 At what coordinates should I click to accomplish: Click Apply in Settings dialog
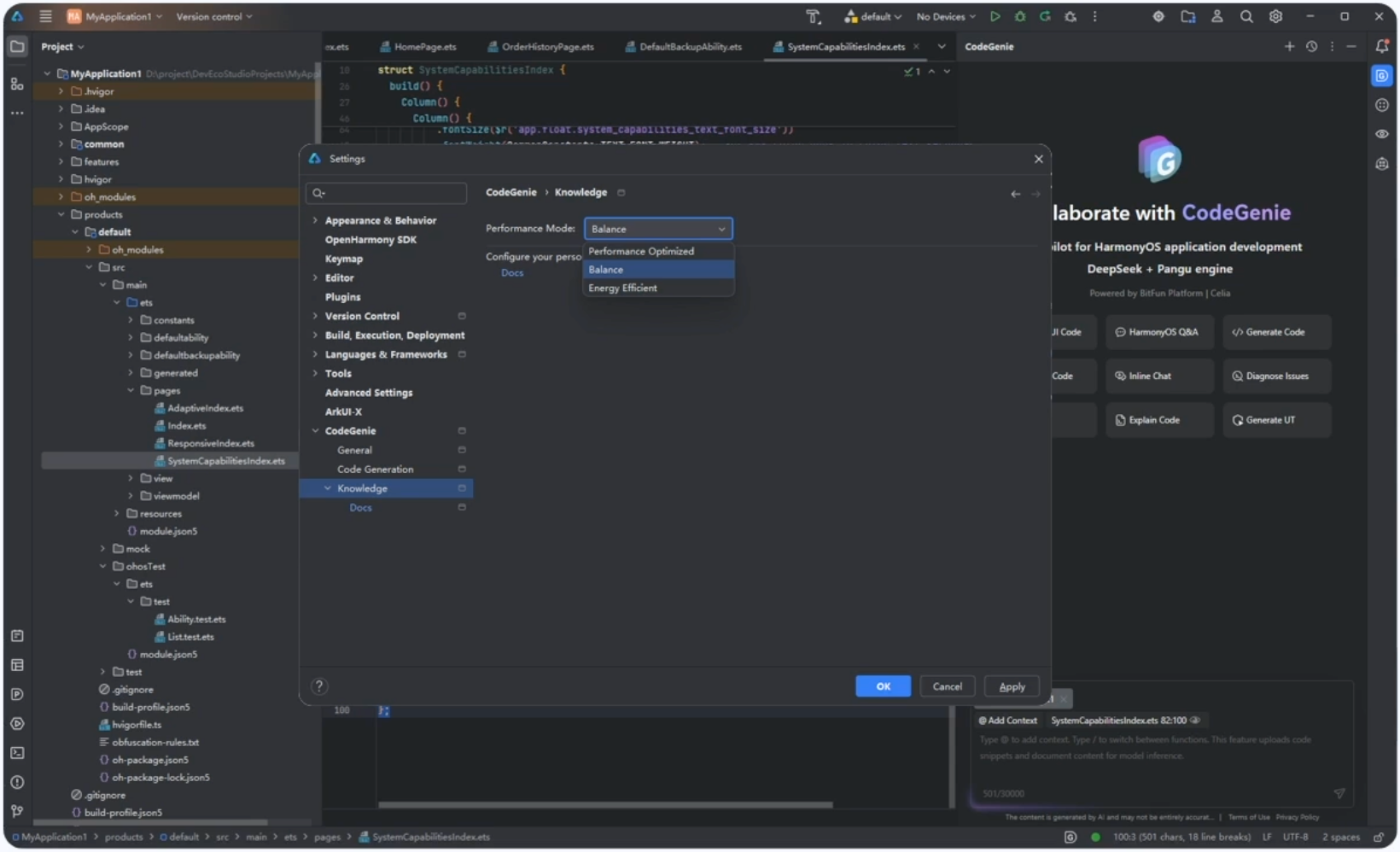[1012, 686]
